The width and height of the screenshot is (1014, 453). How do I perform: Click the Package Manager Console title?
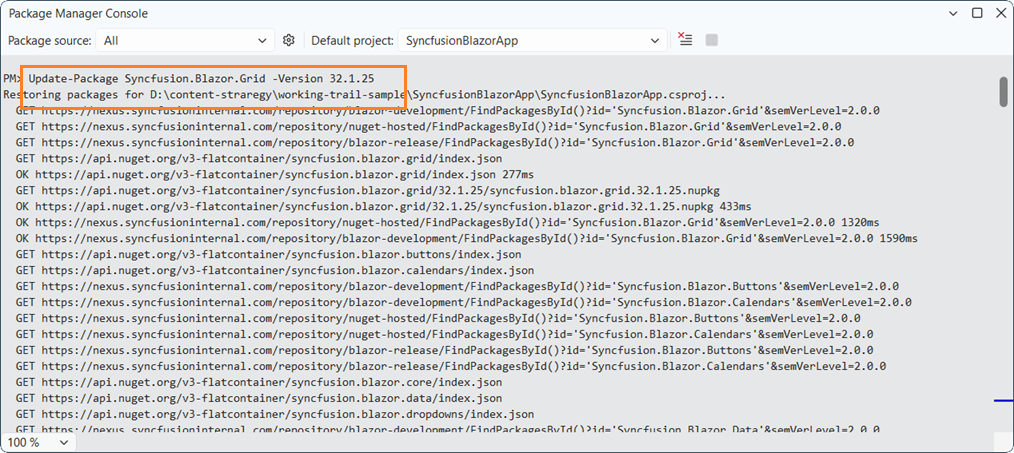78,13
